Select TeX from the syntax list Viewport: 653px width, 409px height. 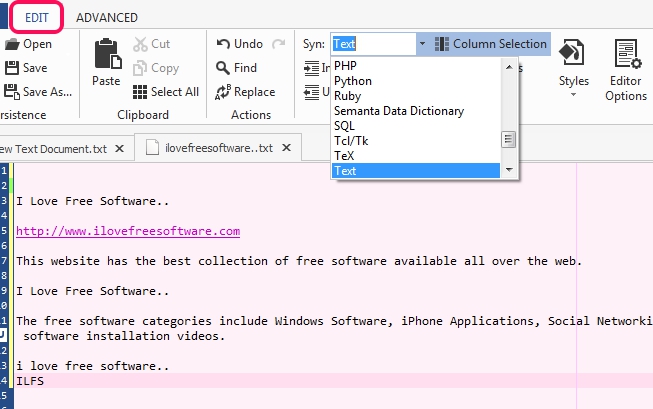[x=416, y=156]
